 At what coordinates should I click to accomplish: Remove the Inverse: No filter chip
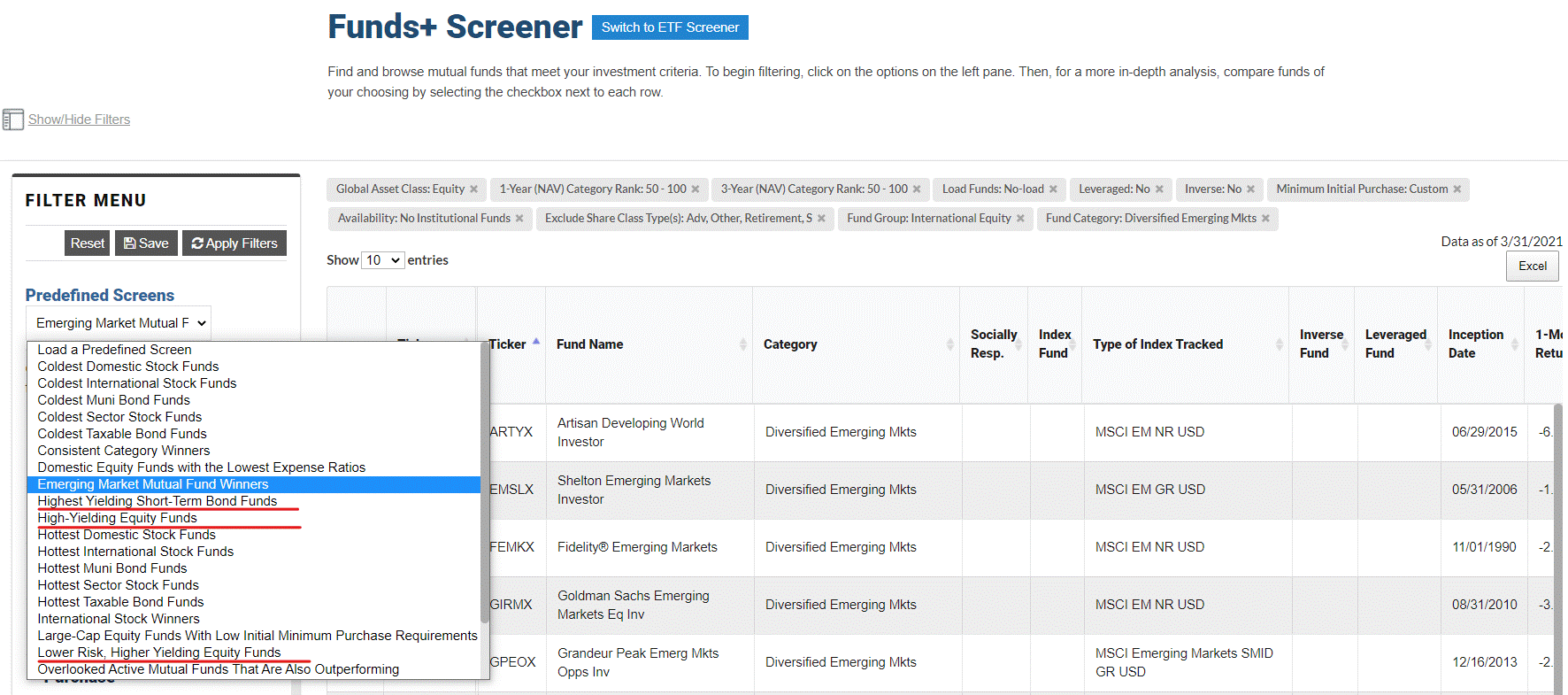(x=1250, y=189)
